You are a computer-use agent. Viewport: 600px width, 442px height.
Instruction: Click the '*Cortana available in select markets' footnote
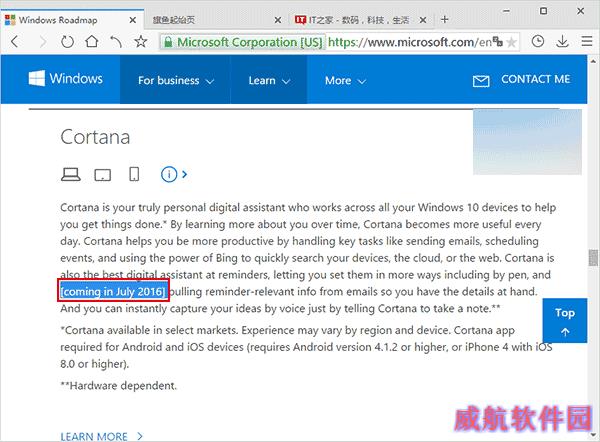click(306, 347)
